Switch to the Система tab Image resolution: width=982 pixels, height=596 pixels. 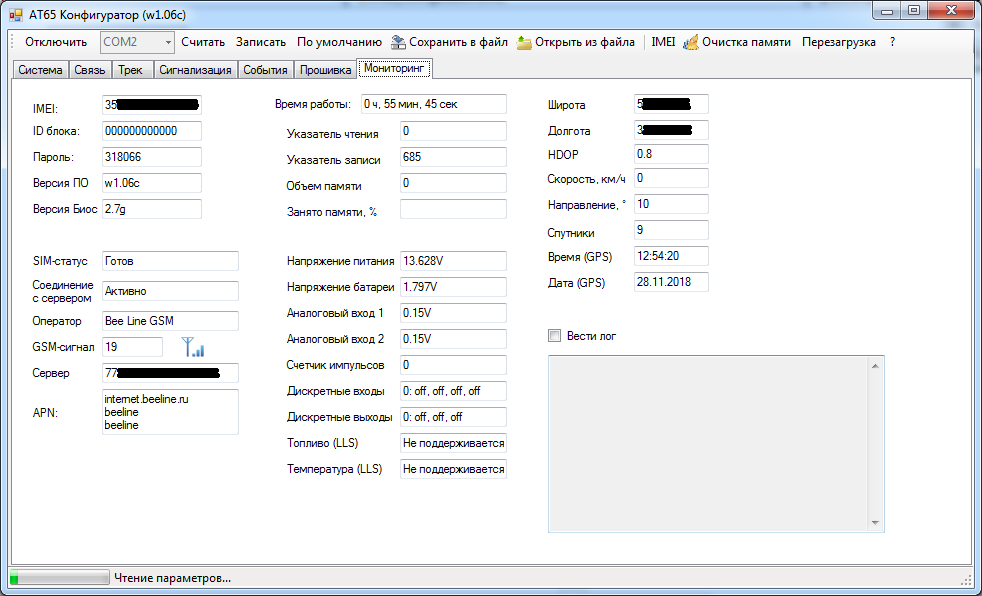[40, 70]
